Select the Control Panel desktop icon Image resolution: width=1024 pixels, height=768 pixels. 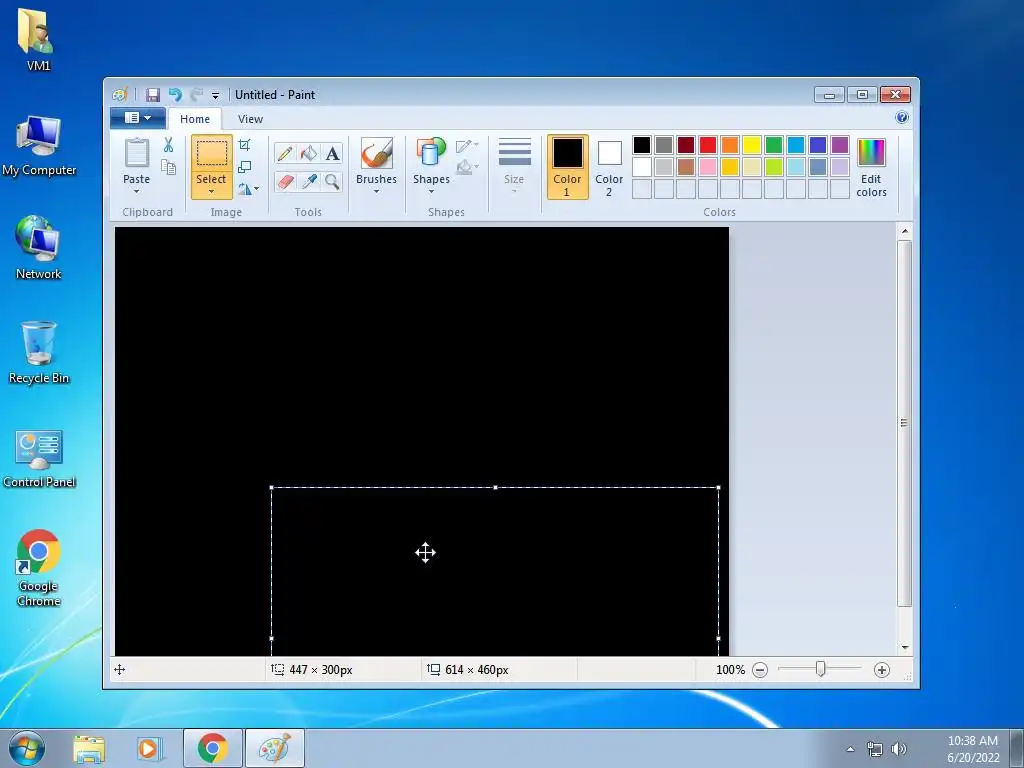click(39, 458)
